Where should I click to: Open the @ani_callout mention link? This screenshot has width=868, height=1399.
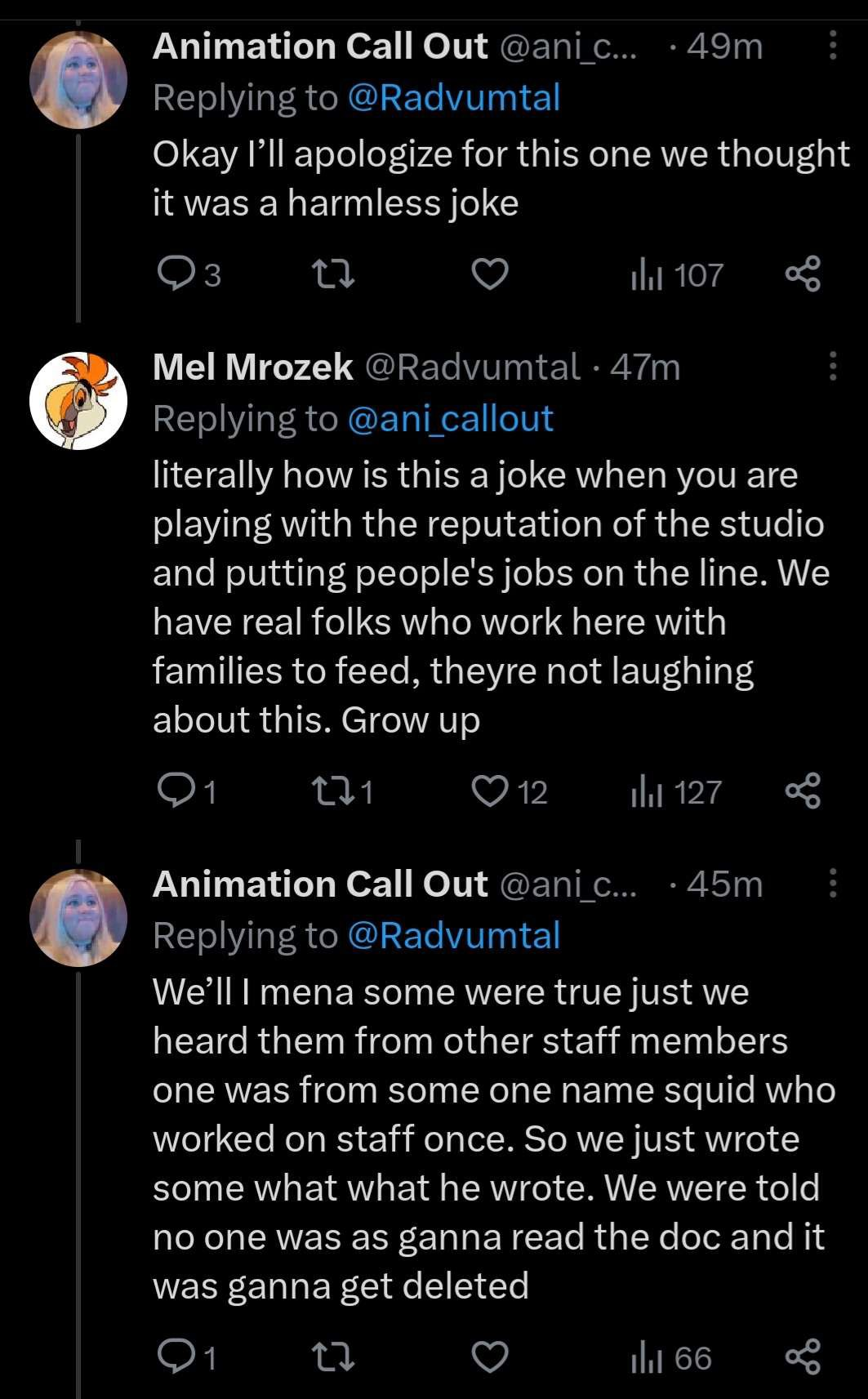pos(451,418)
